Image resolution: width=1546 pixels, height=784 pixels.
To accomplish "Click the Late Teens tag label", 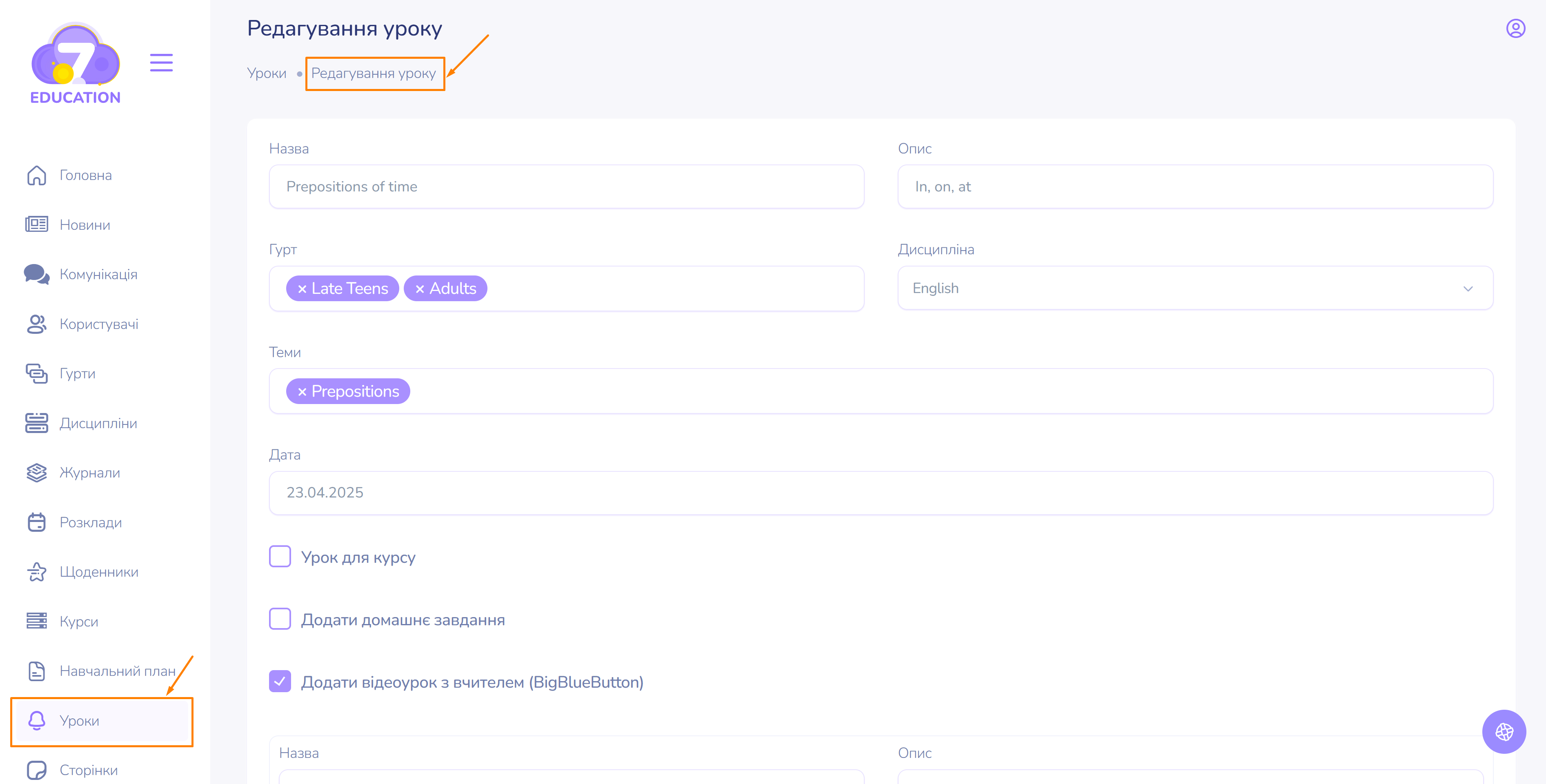I will 350,289.
